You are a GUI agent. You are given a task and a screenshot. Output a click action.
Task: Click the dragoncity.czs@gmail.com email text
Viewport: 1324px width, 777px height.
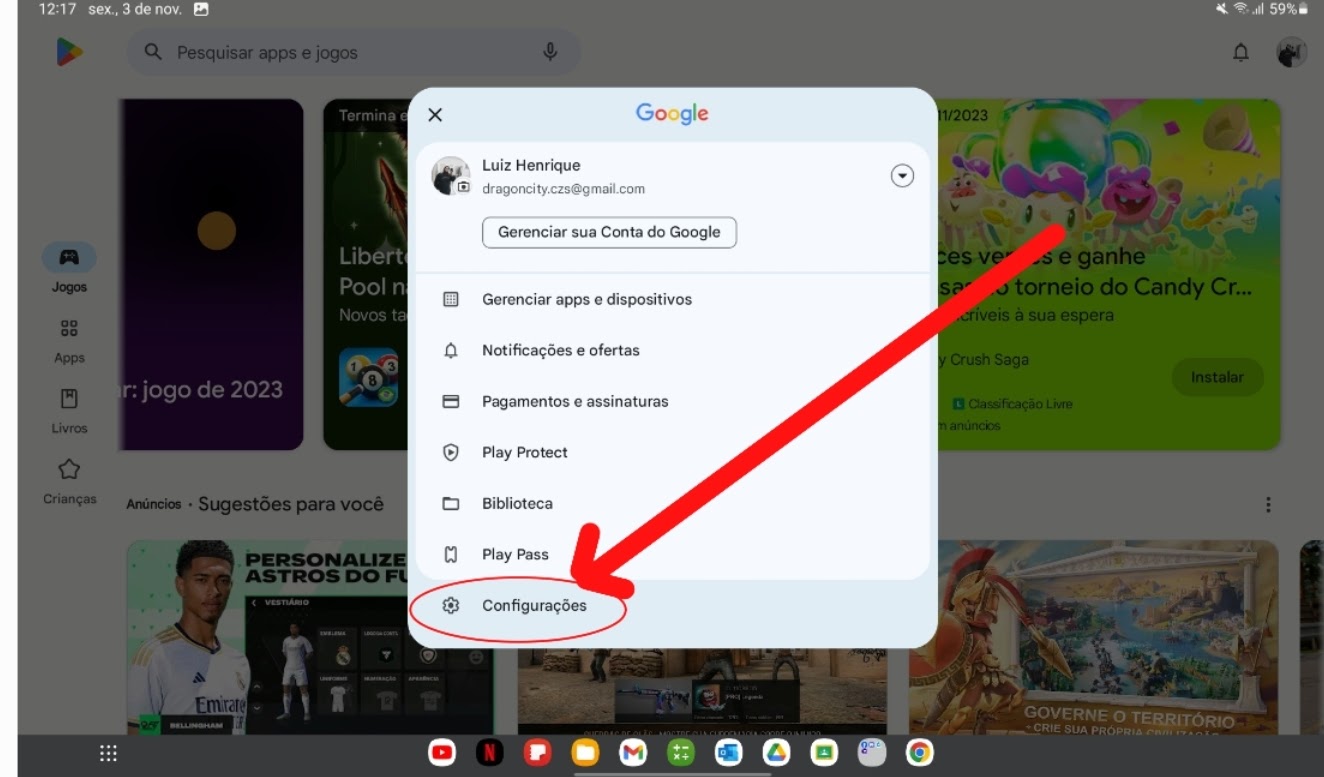(563, 188)
